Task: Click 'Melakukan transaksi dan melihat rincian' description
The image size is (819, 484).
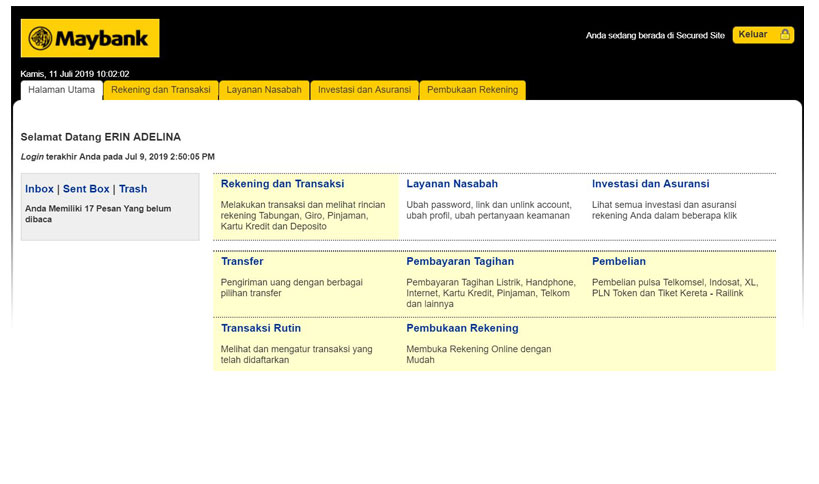Action: (303, 216)
